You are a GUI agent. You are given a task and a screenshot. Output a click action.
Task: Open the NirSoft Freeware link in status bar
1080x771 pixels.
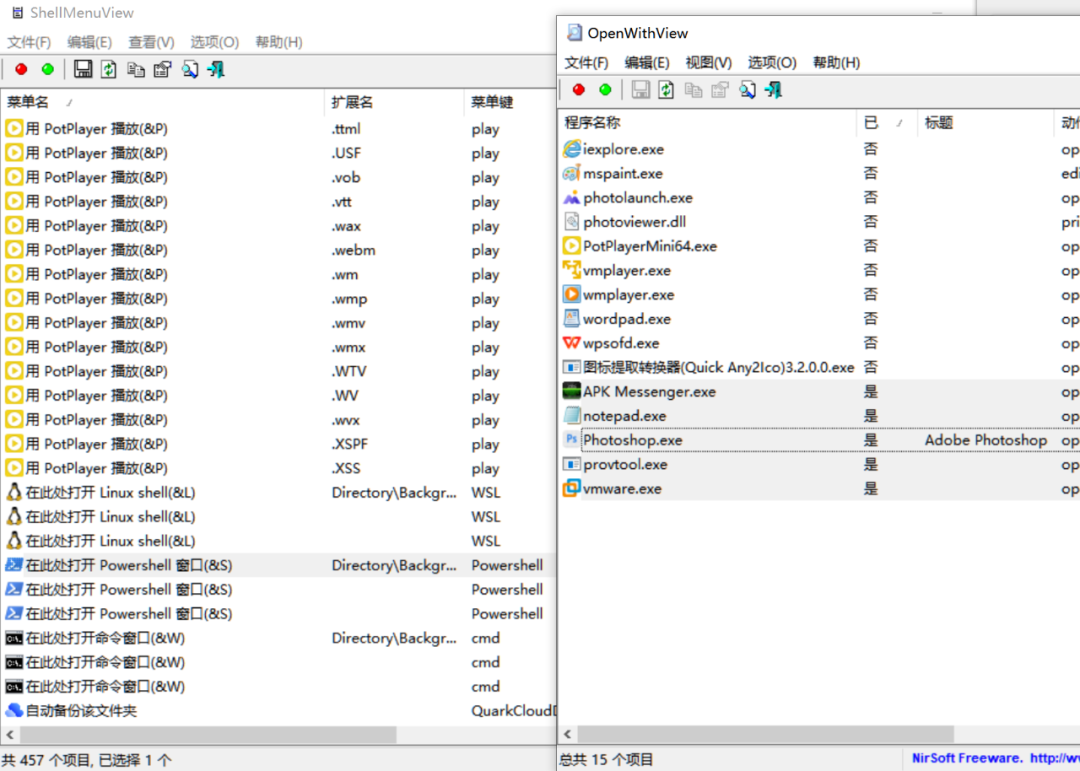(967, 758)
